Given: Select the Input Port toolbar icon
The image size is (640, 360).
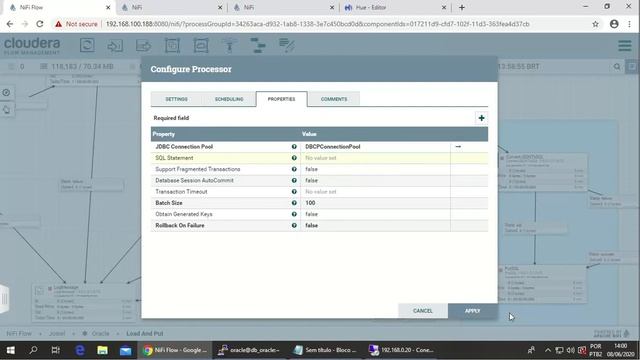Looking at the screenshot, I should [115, 45].
